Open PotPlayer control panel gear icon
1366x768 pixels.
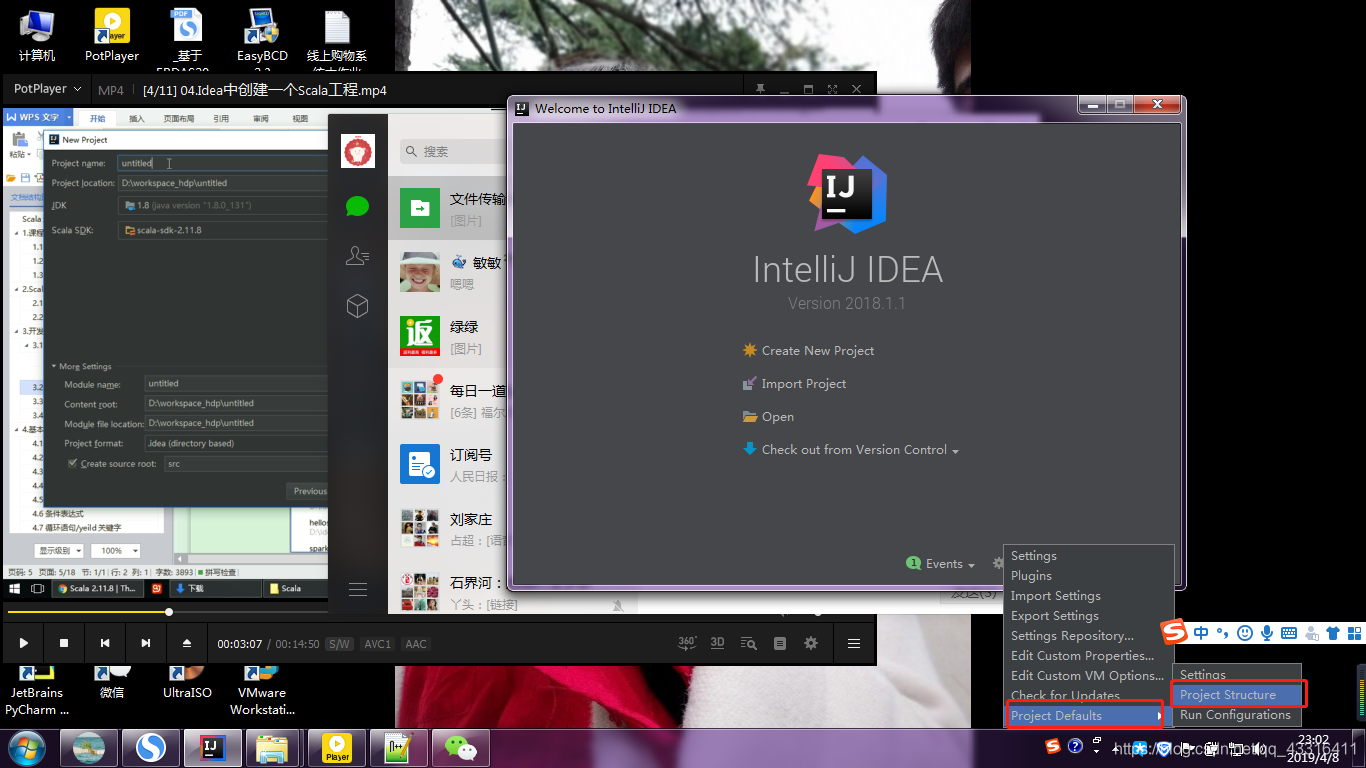(811, 643)
